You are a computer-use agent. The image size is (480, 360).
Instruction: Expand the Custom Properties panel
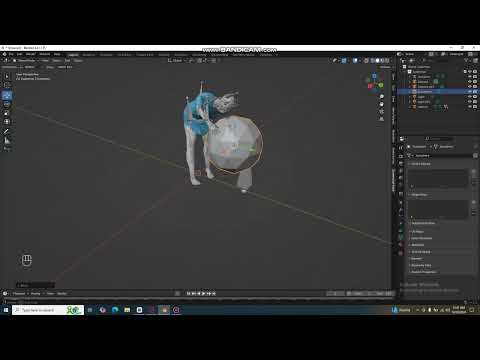(x=423, y=272)
